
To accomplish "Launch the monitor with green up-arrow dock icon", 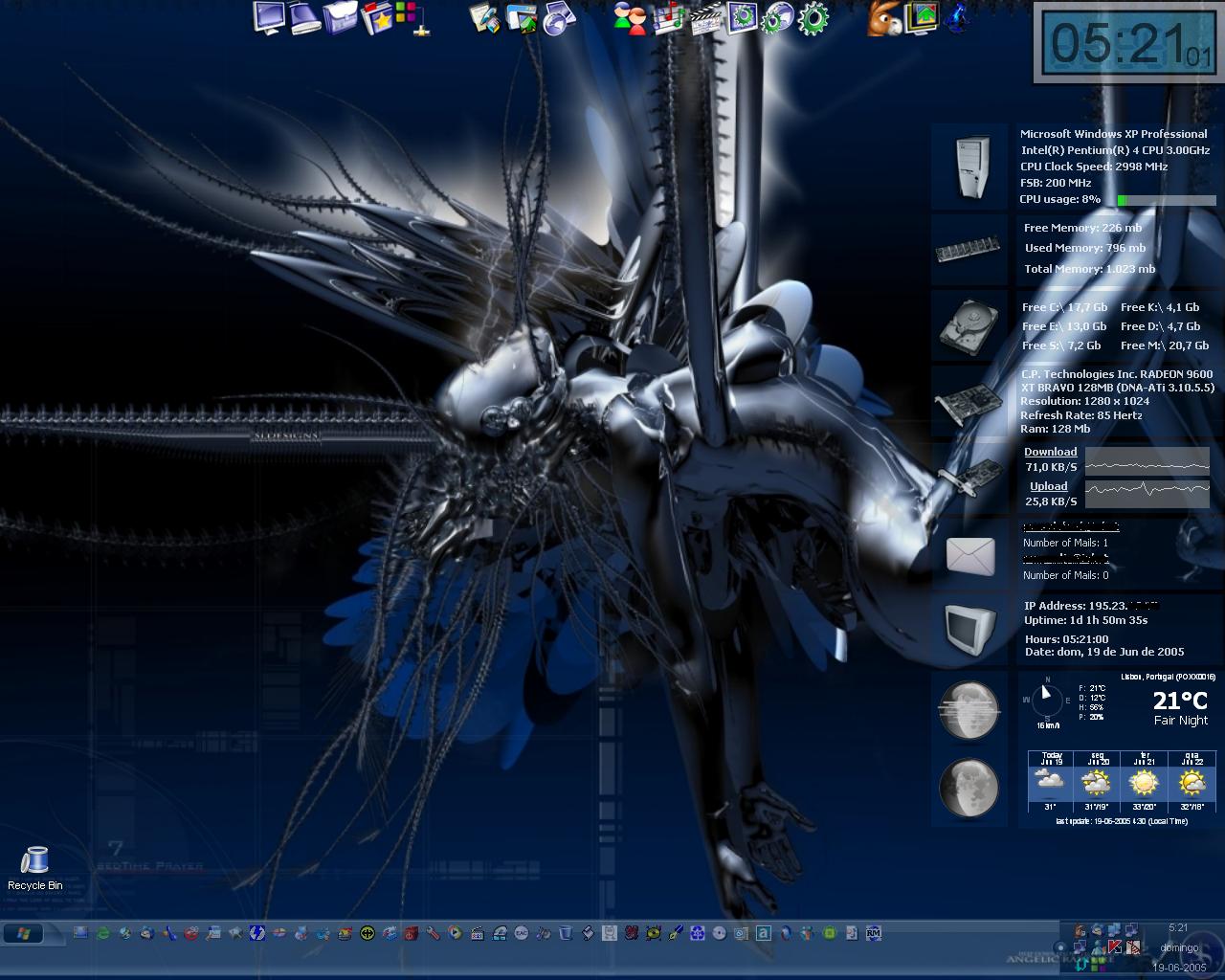I will click(922, 18).
